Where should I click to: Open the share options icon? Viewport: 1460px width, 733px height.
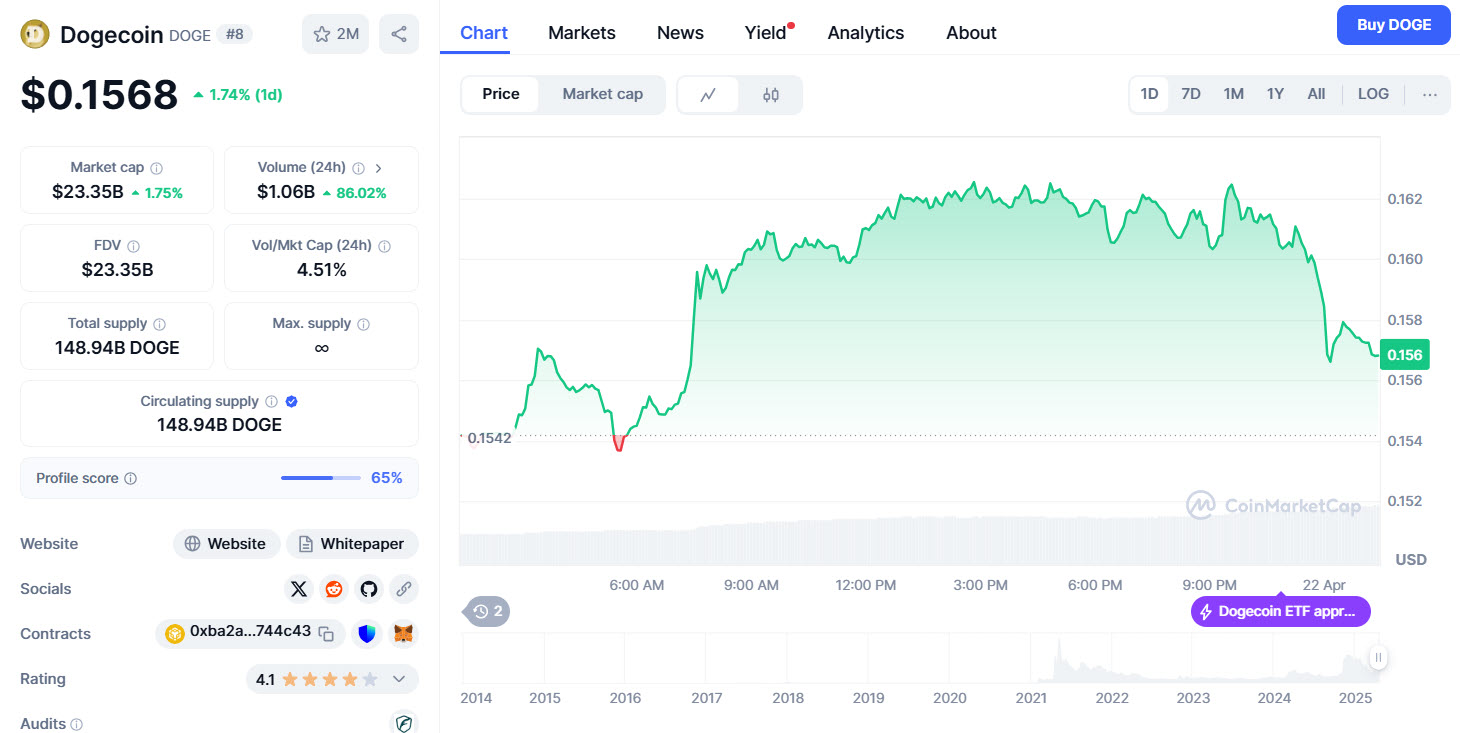[x=399, y=34]
